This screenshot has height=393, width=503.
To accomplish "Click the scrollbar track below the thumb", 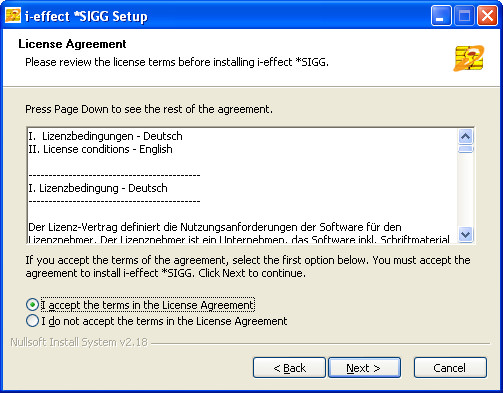I will click(x=465, y=190).
